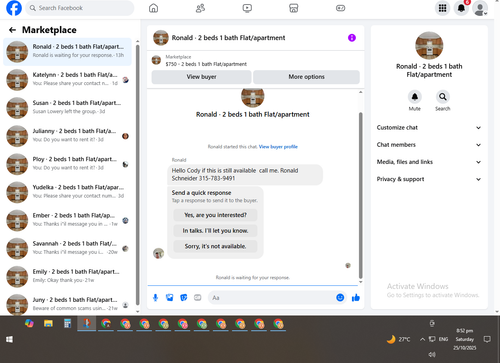Expand Customize chat section
Viewport: 500px width, 363px height.
point(429,128)
